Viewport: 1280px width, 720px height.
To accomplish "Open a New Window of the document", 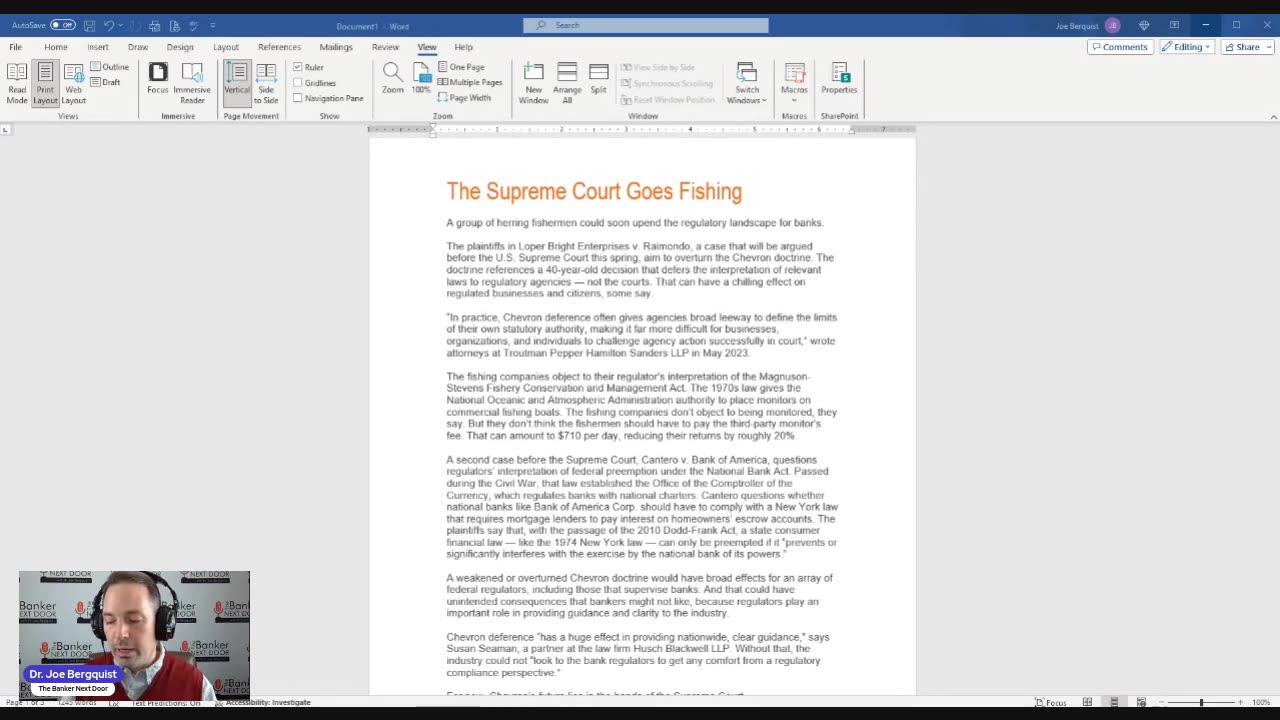I will pyautogui.click(x=534, y=84).
